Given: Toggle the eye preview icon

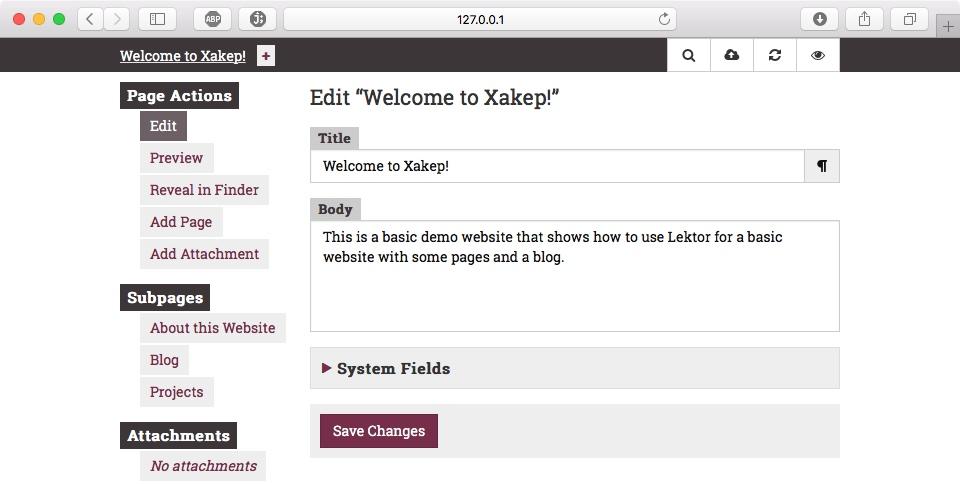Looking at the screenshot, I should (x=818, y=55).
